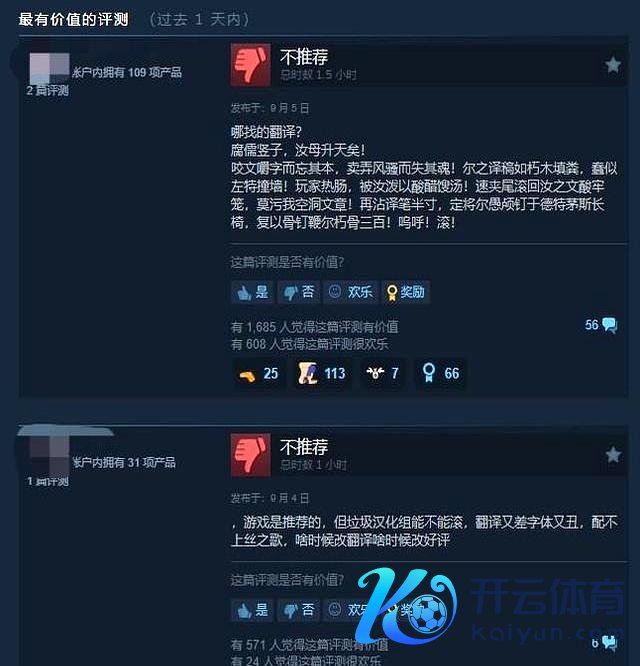The width and height of the screenshot is (640, 666).
Task: Open second reviewer's blurred avatar profile
Action: 49,457
